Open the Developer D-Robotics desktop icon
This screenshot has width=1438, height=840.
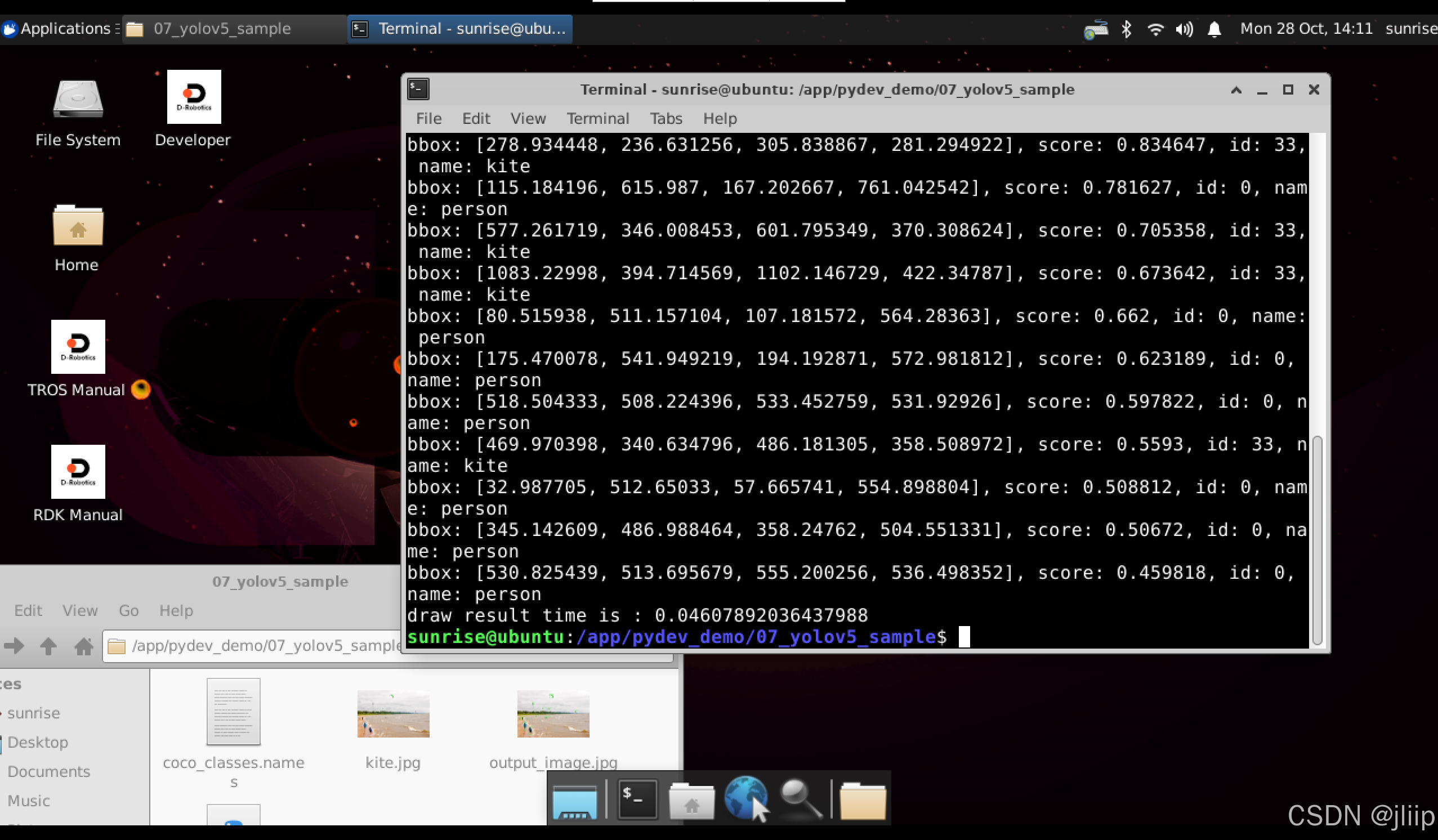194,97
